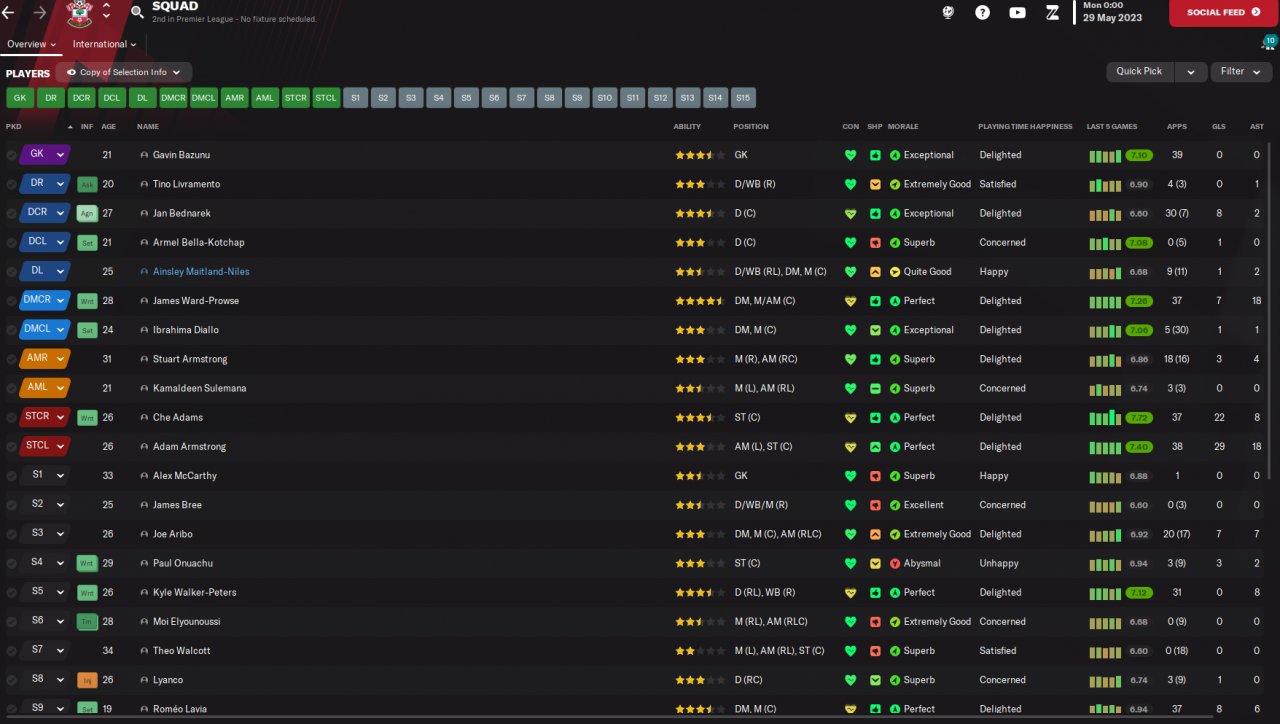Toggle selection circle for Tino Livramento

tap(11, 185)
